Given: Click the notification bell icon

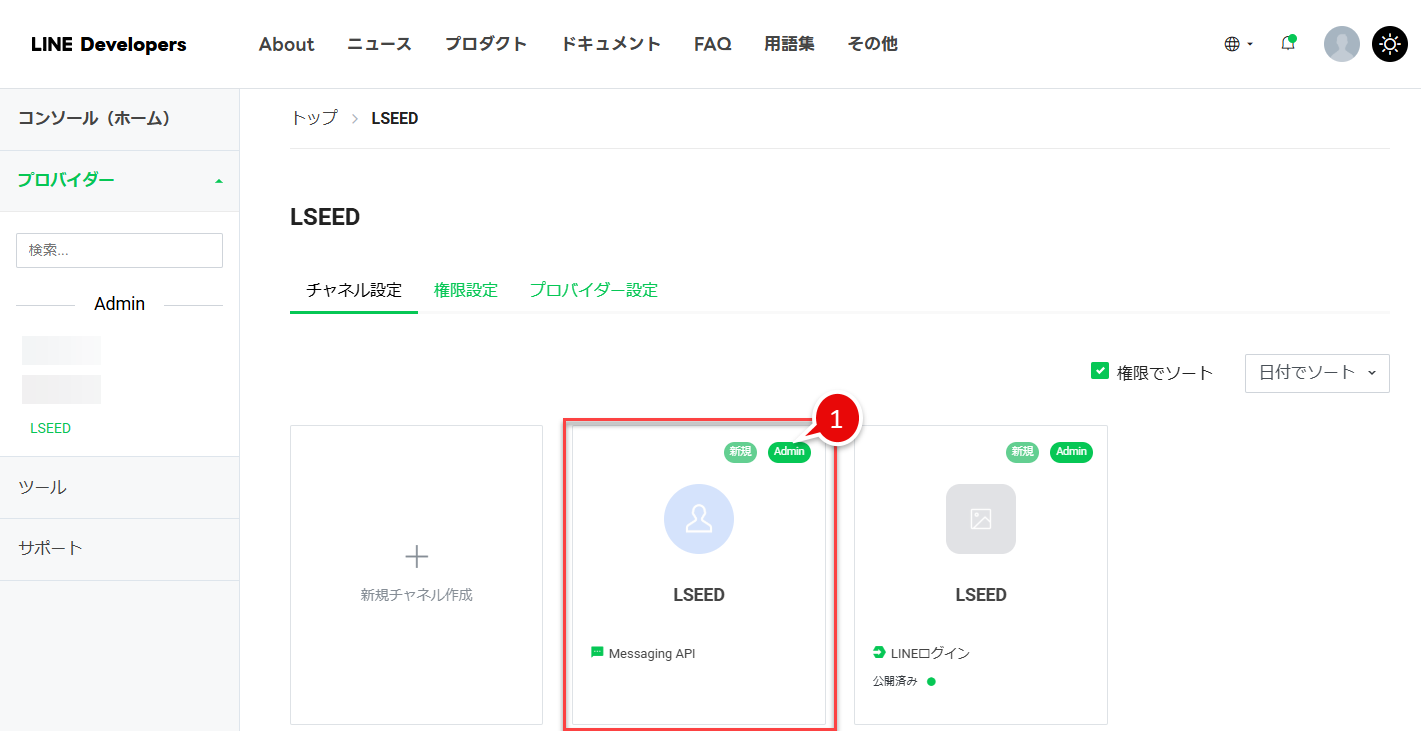Looking at the screenshot, I should click(x=1288, y=44).
